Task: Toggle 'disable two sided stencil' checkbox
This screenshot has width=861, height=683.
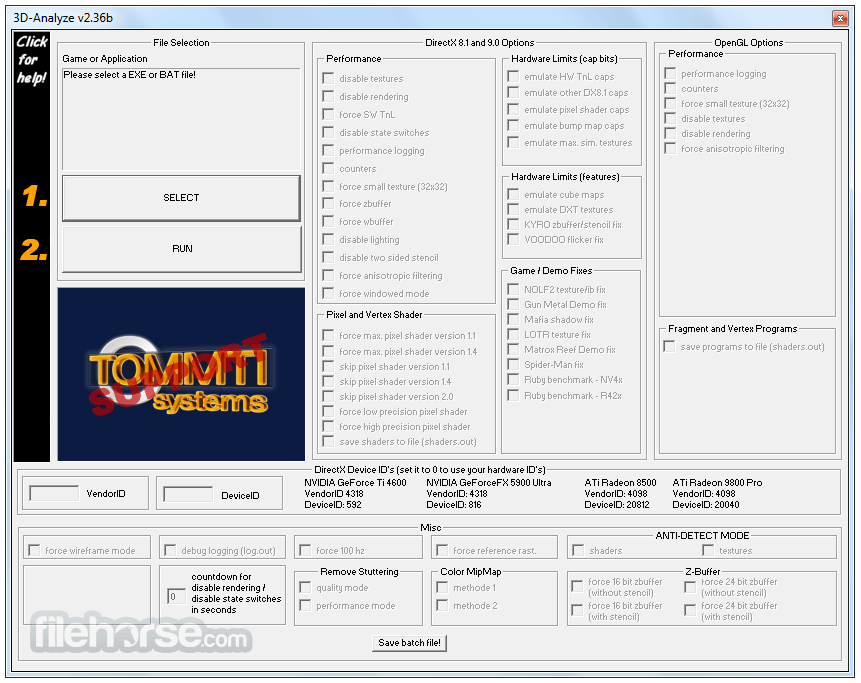Action: click(x=328, y=257)
